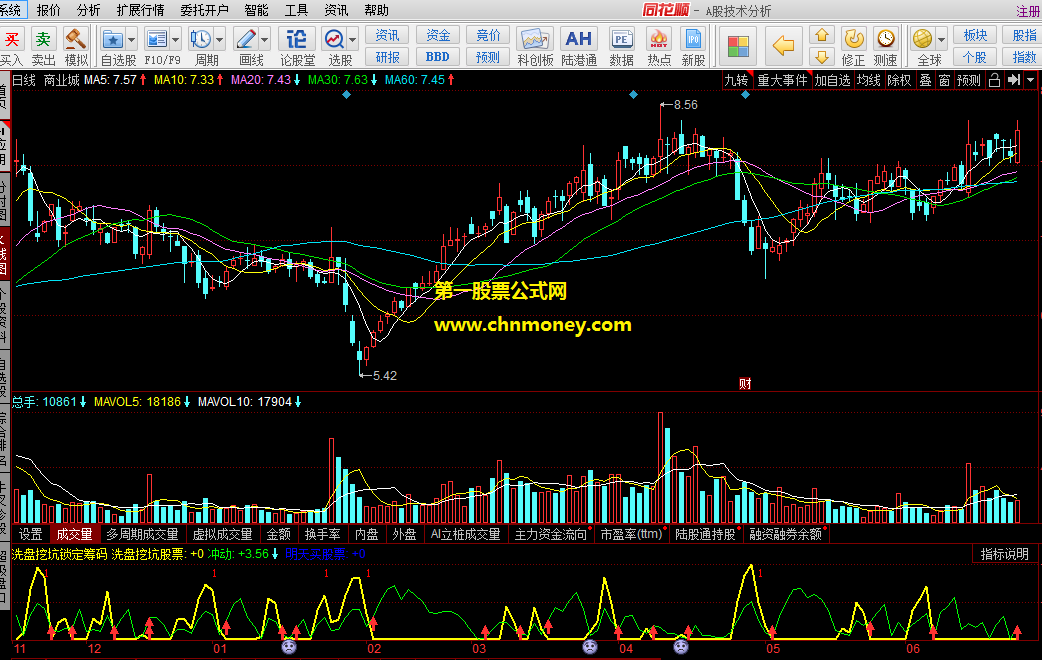Viewport: 1042px width, 660px height.
Task: Select the 画线 drawing pencil tool
Action: coord(246,40)
